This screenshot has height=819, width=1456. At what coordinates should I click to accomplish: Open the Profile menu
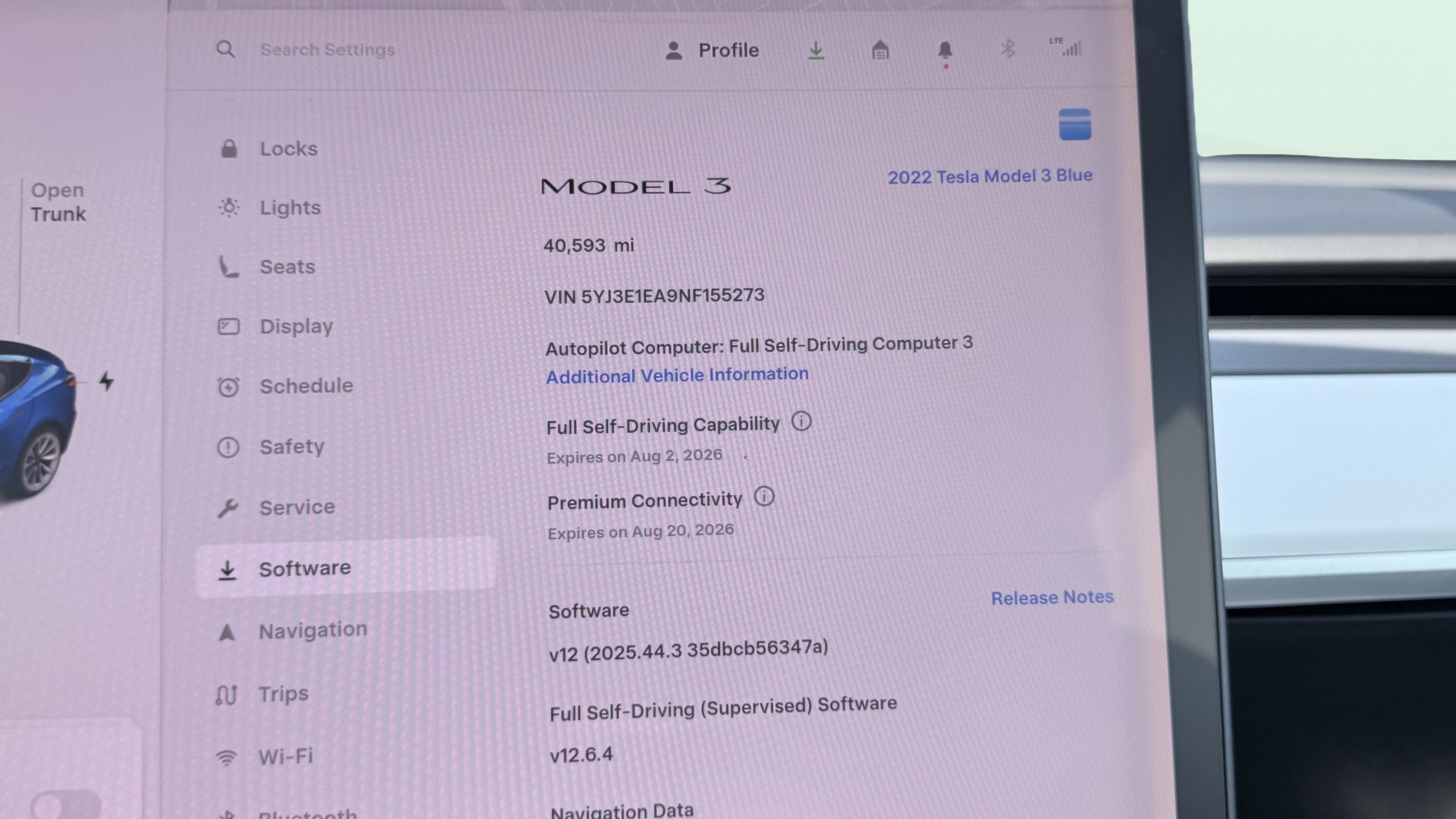click(x=712, y=50)
